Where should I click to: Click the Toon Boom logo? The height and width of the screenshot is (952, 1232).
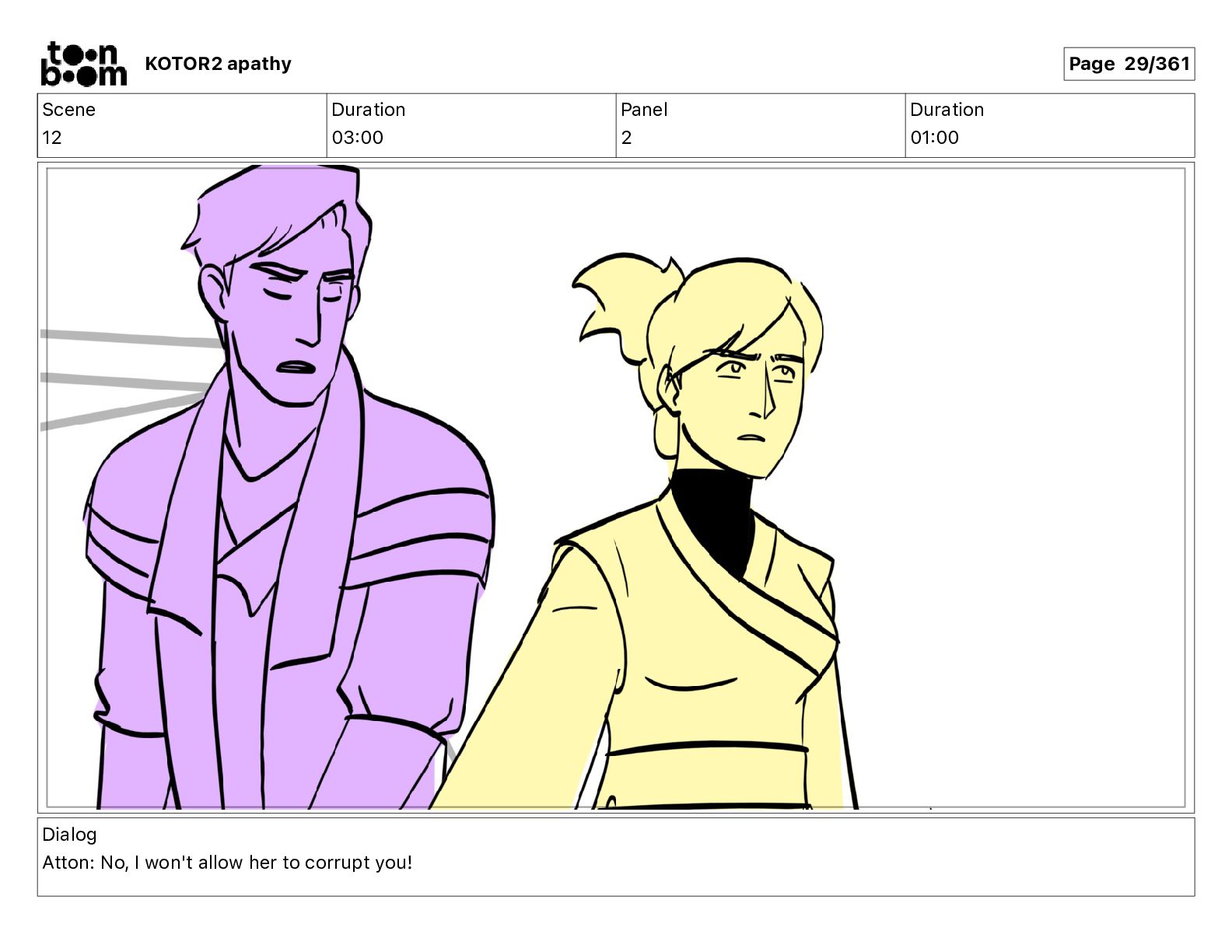point(83,64)
